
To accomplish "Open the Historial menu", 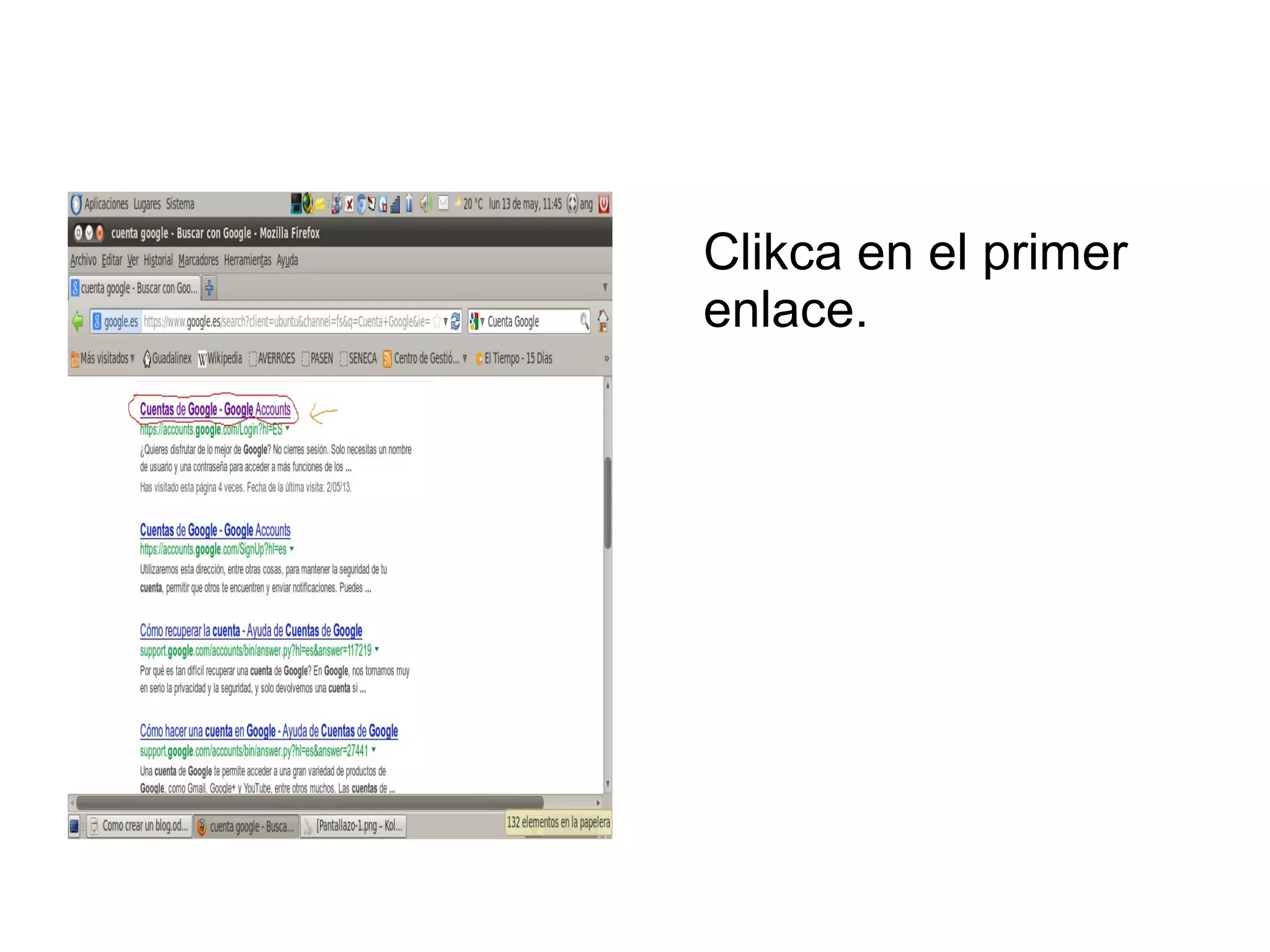I will pyautogui.click(x=158, y=260).
